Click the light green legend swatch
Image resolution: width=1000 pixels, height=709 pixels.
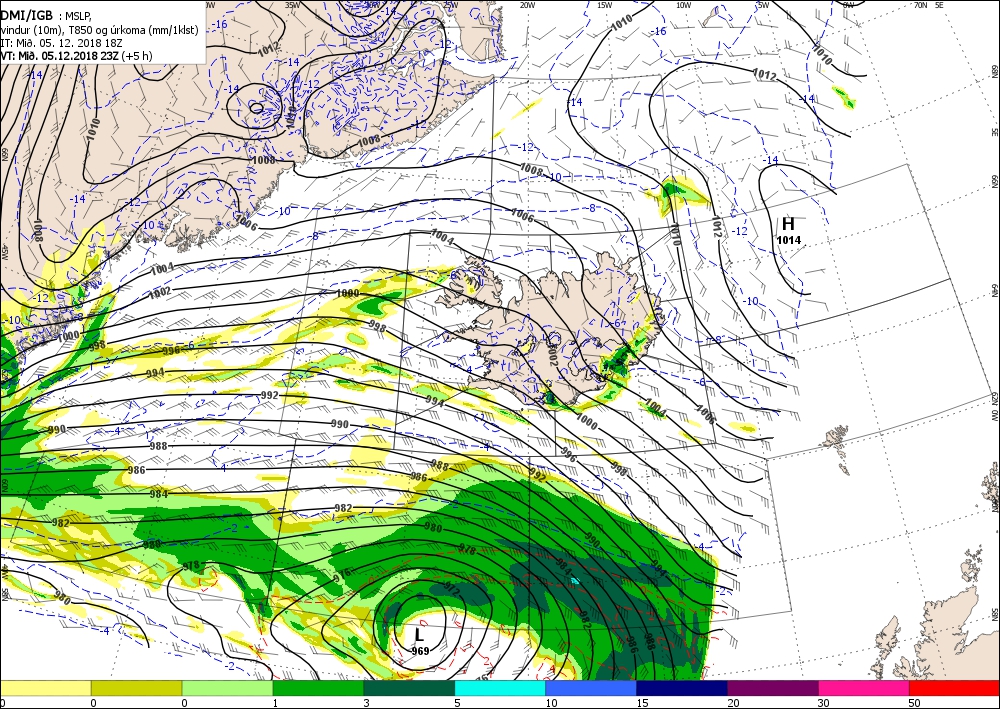(x=228, y=688)
